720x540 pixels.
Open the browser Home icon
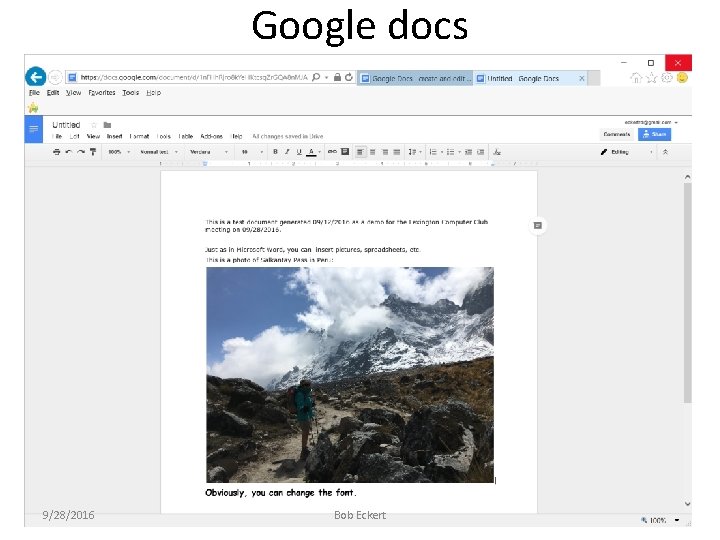[636, 78]
